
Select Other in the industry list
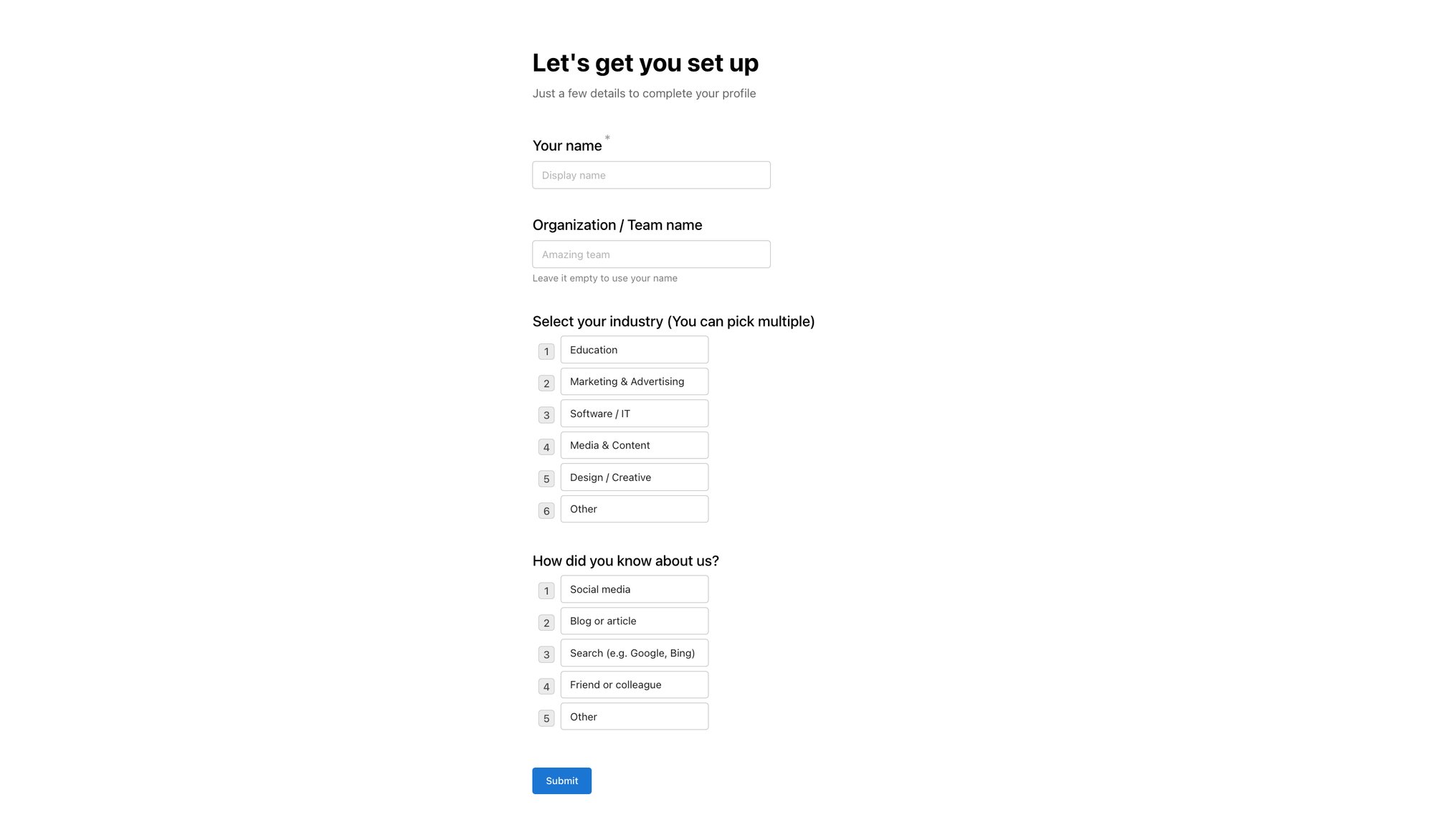pyautogui.click(x=634, y=509)
